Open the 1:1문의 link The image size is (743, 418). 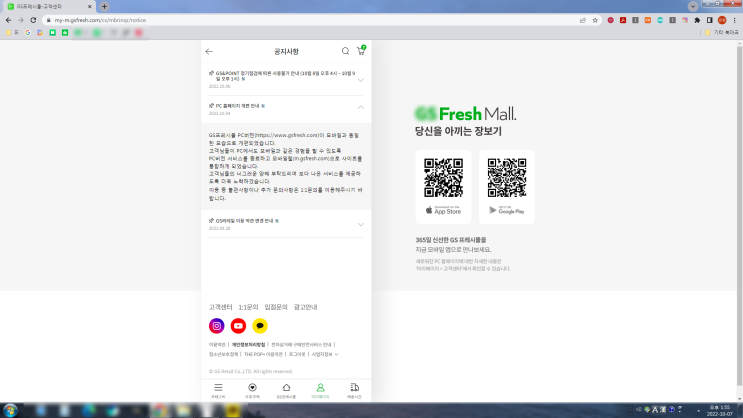click(x=248, y=307)
